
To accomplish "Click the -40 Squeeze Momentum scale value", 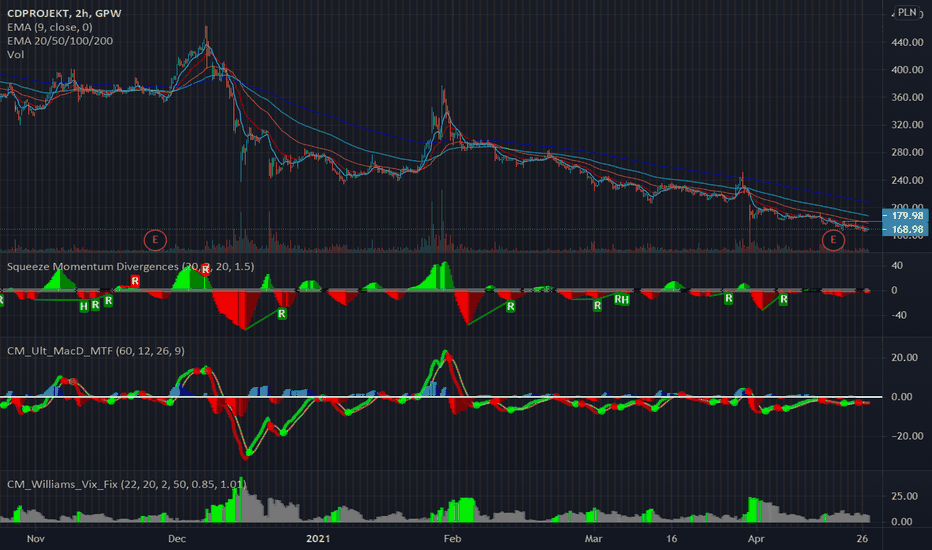I will click(x=898, y=315).
